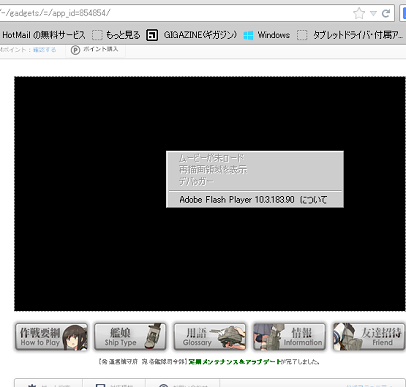Viewport: 406px width, 387px height.
Task: Open 艦娘 Ship Type button
Action: pyautogui.click(x=130, y=337)
